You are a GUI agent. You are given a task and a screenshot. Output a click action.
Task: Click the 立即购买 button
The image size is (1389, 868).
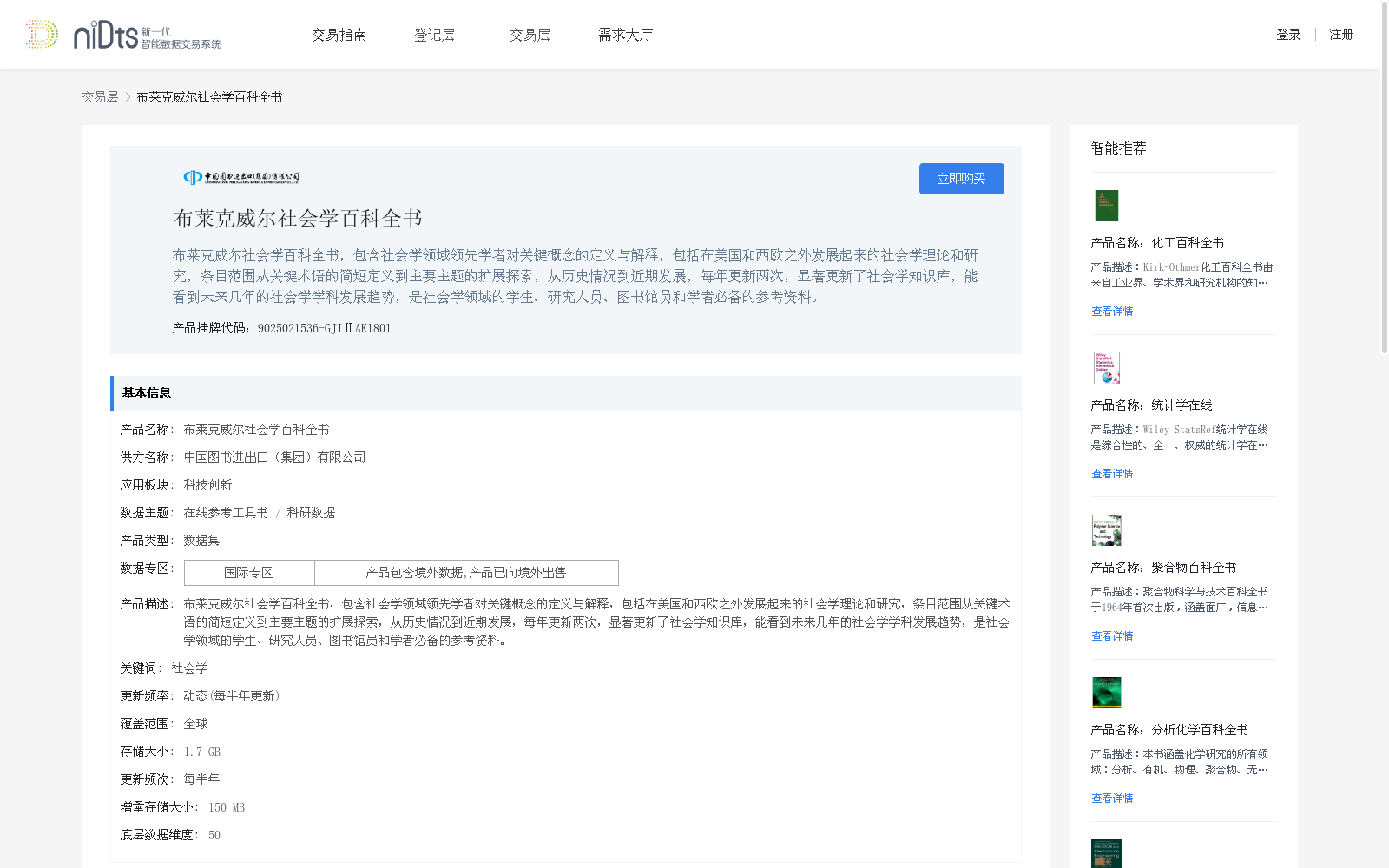click(962, 179)
